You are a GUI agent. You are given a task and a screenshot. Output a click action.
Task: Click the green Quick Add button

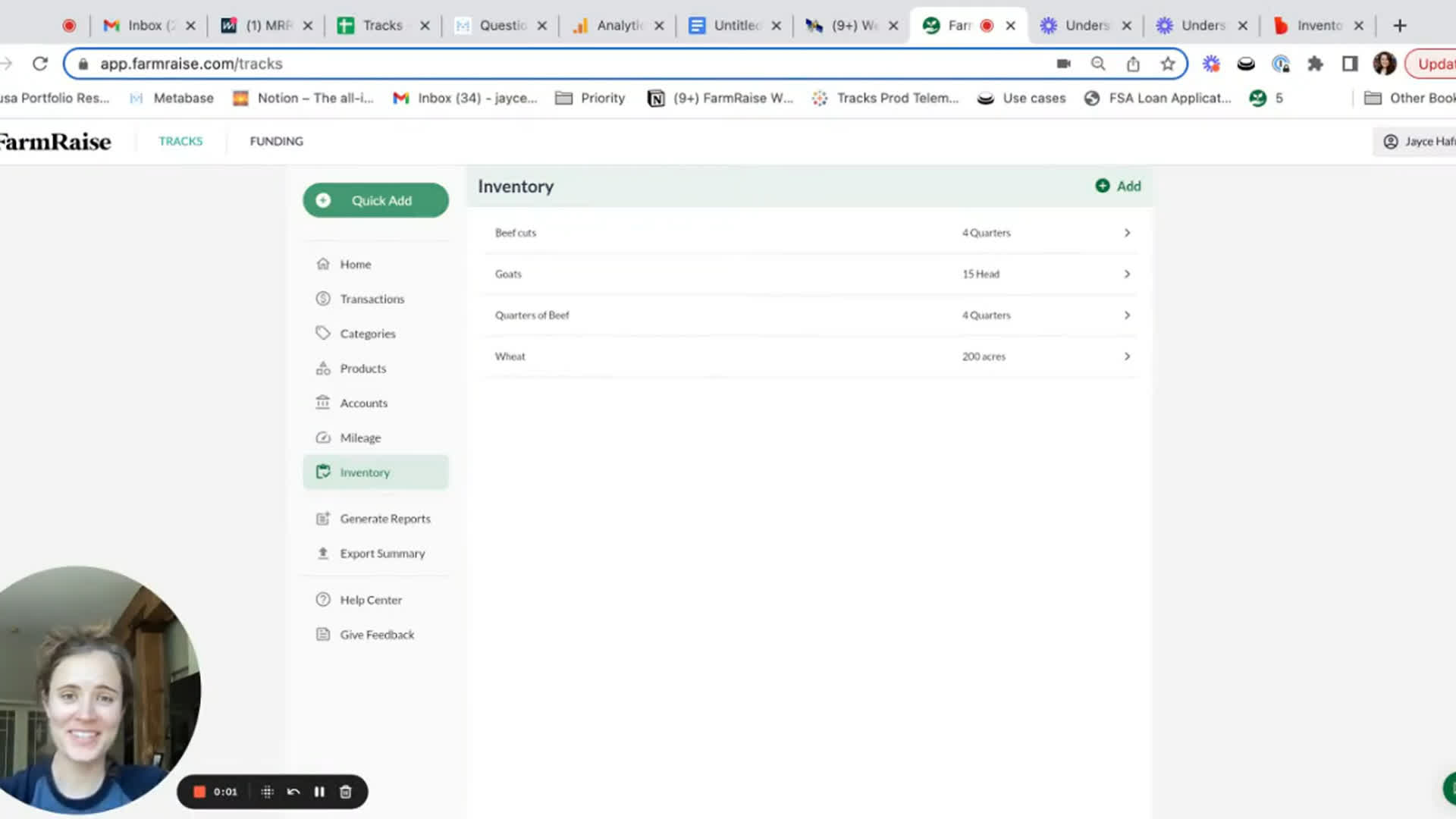375,200
